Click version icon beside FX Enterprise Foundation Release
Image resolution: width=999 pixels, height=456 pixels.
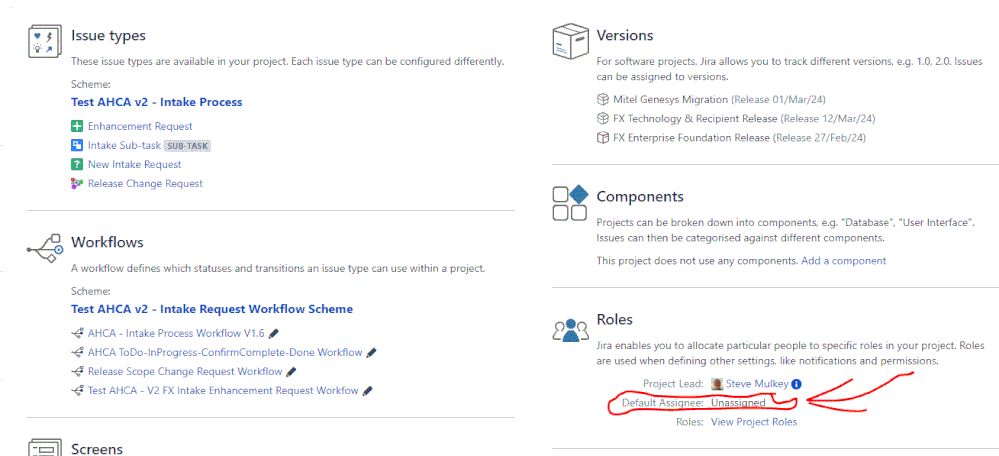coord(603,138)
